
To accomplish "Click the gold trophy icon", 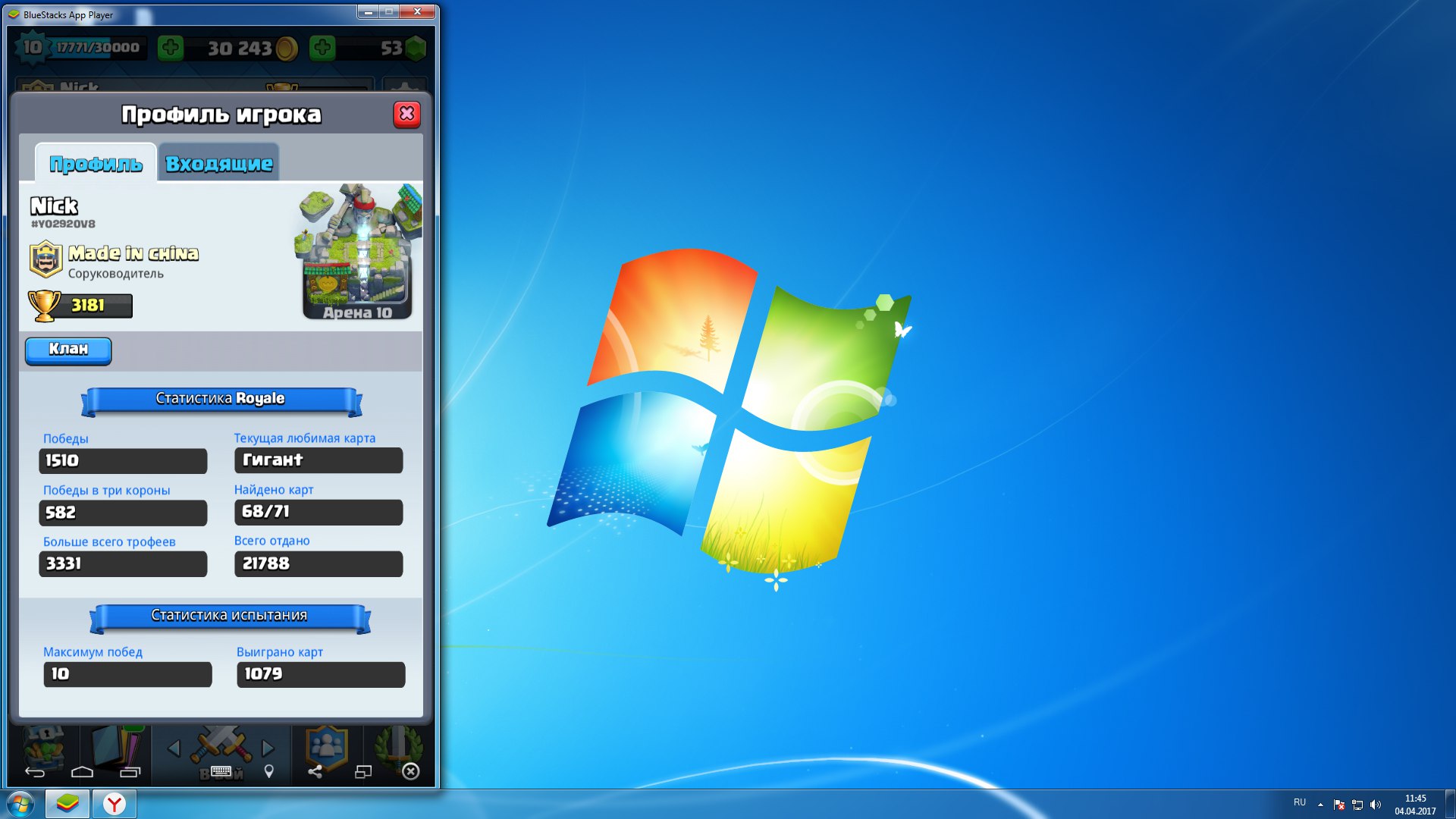I will click(44, 306).
